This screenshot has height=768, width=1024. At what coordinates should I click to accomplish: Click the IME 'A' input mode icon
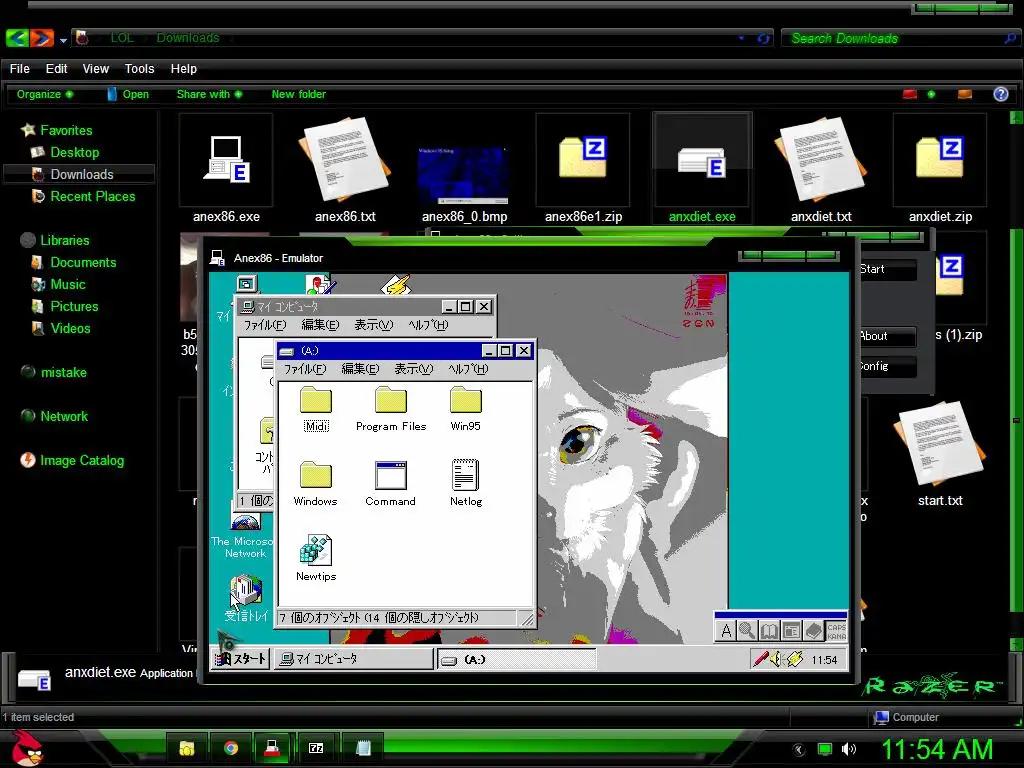point(726,631)
